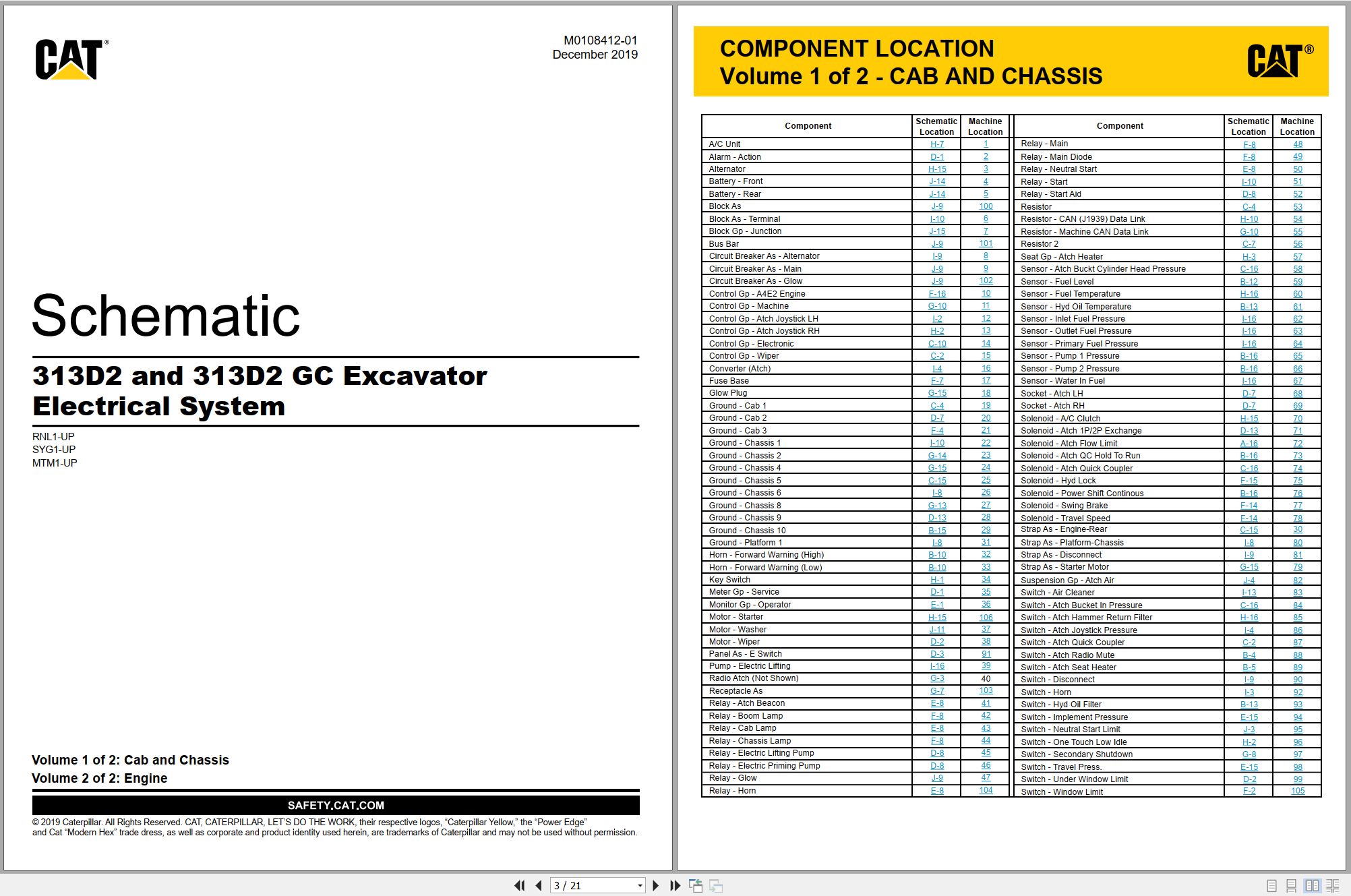This screenshot has width=1351, height=896.
Task: Open schematic location H-7 for A/C Unit
Action: [936, 144]
